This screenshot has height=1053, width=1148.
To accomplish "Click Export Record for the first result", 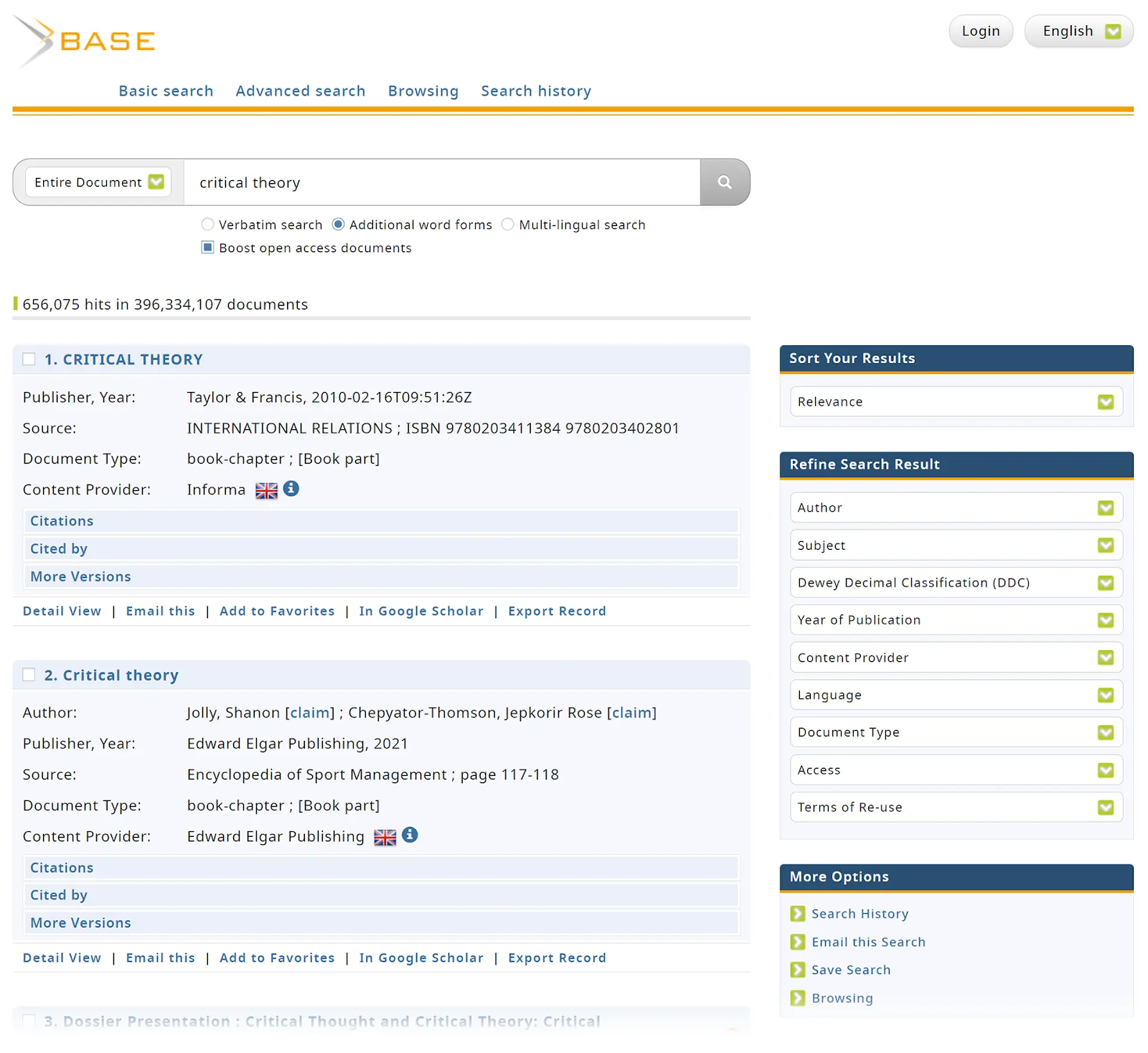I will point(557,611).
